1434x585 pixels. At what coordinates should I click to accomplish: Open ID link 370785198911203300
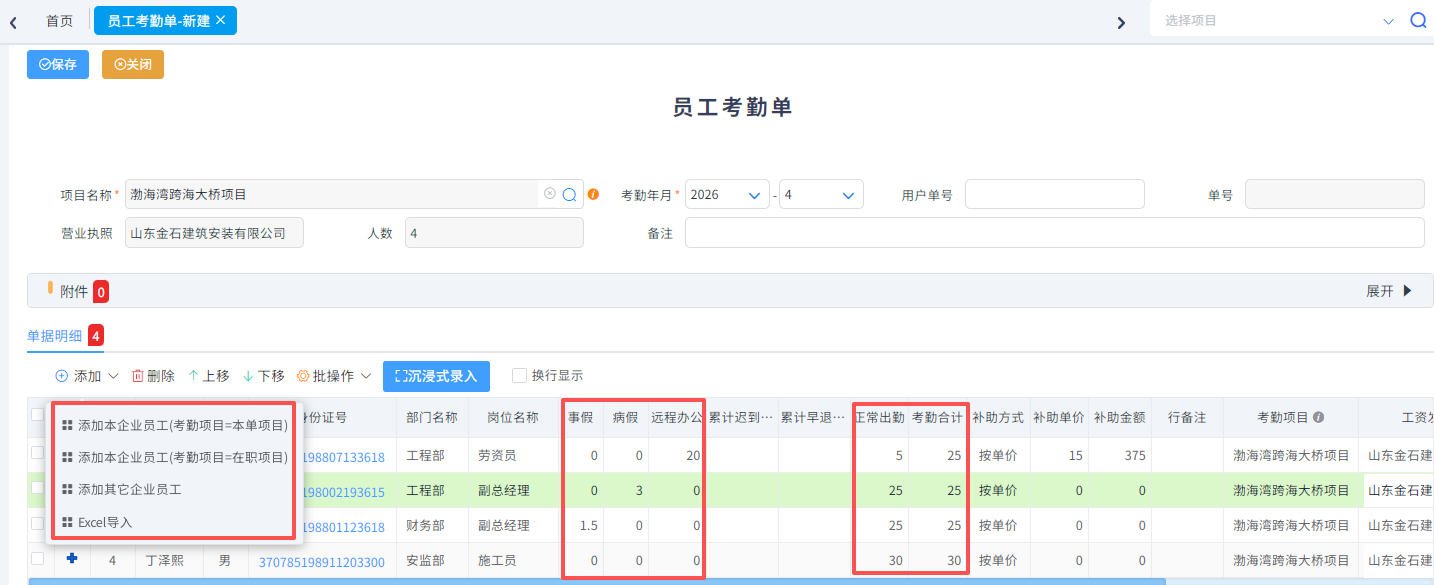point(322,562)
